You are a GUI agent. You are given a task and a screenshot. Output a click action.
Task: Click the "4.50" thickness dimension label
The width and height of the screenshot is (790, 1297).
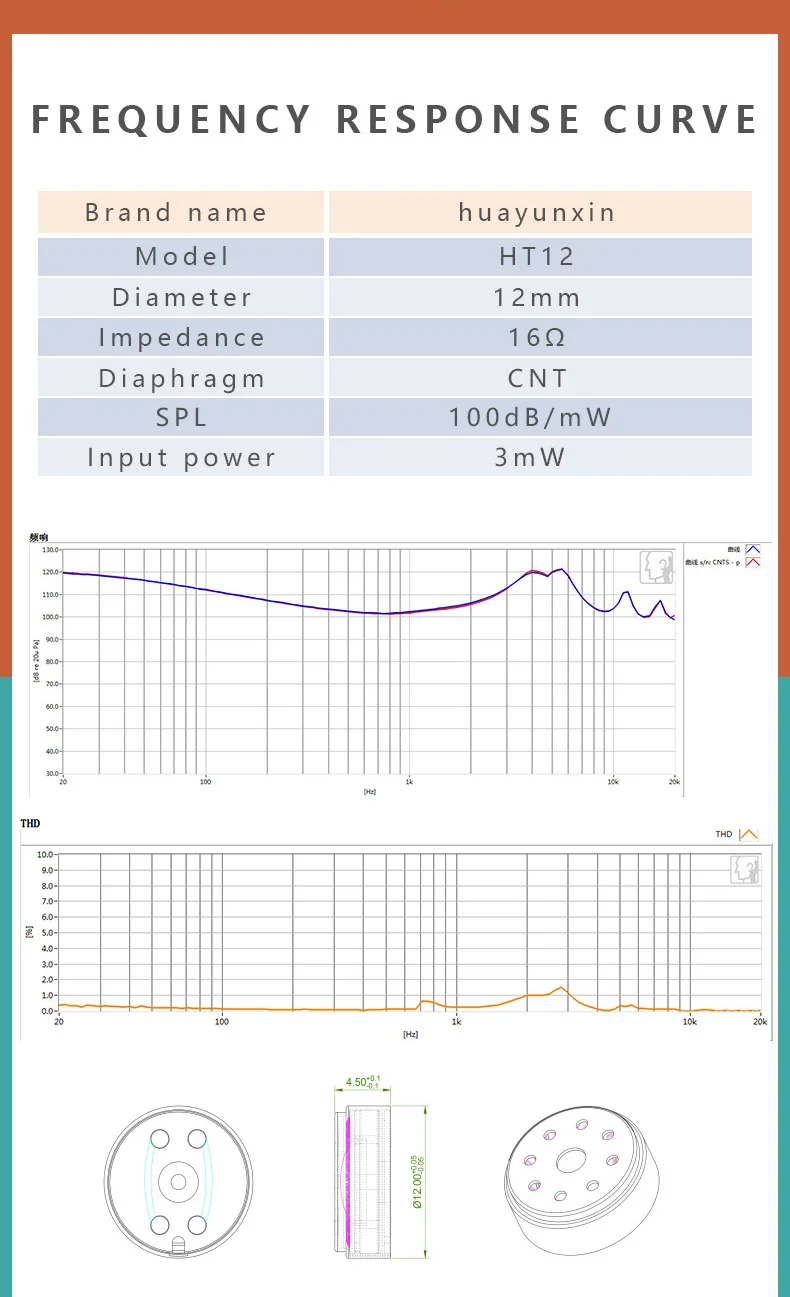point(363,1083)
